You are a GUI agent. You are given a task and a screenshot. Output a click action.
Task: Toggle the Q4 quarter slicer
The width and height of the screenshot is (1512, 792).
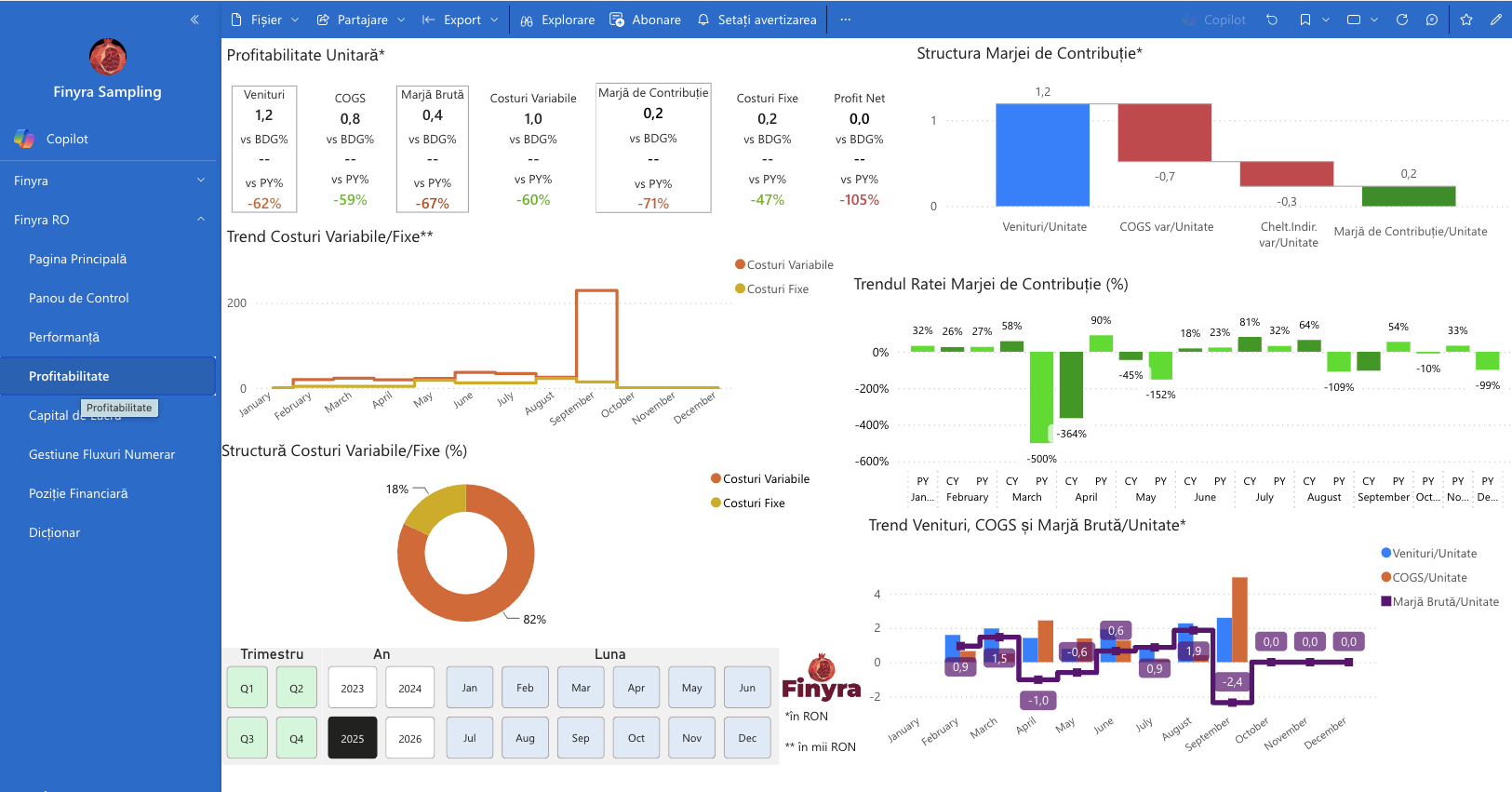pyautogui.click(x=297, y=738)
